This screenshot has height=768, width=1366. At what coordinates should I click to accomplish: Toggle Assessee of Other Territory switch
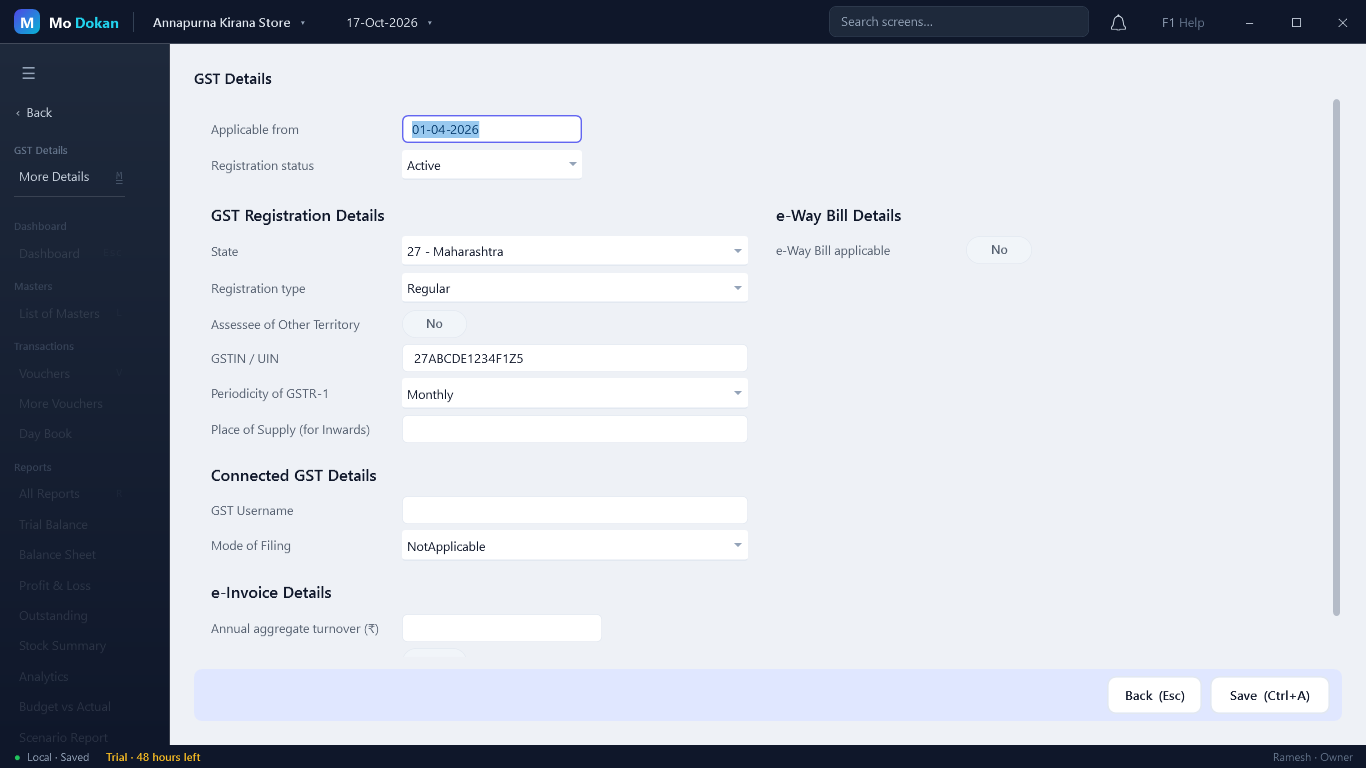[x=434, y=324]
